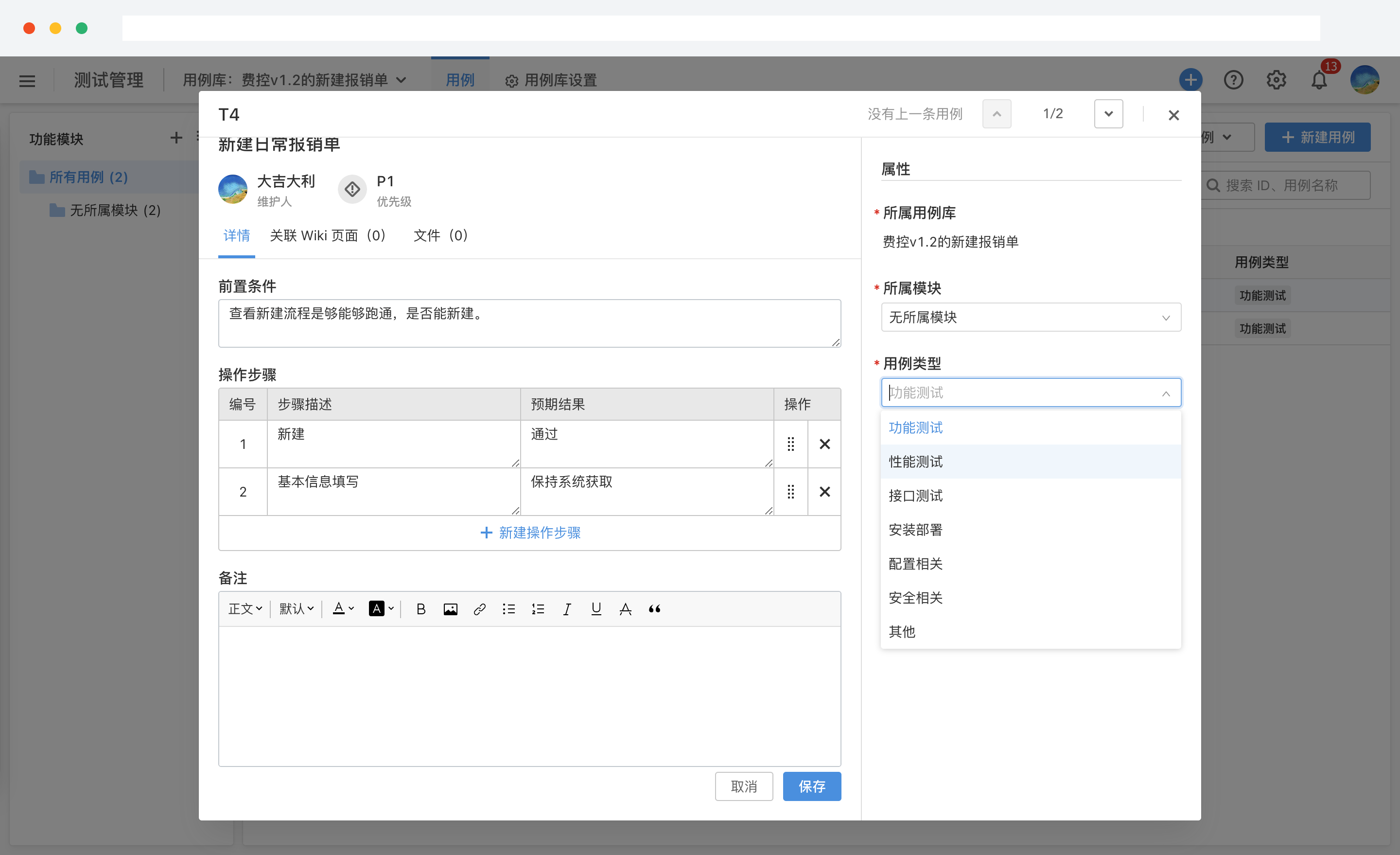Apply bold formatting in the remarks editor

tap(420, 608)
